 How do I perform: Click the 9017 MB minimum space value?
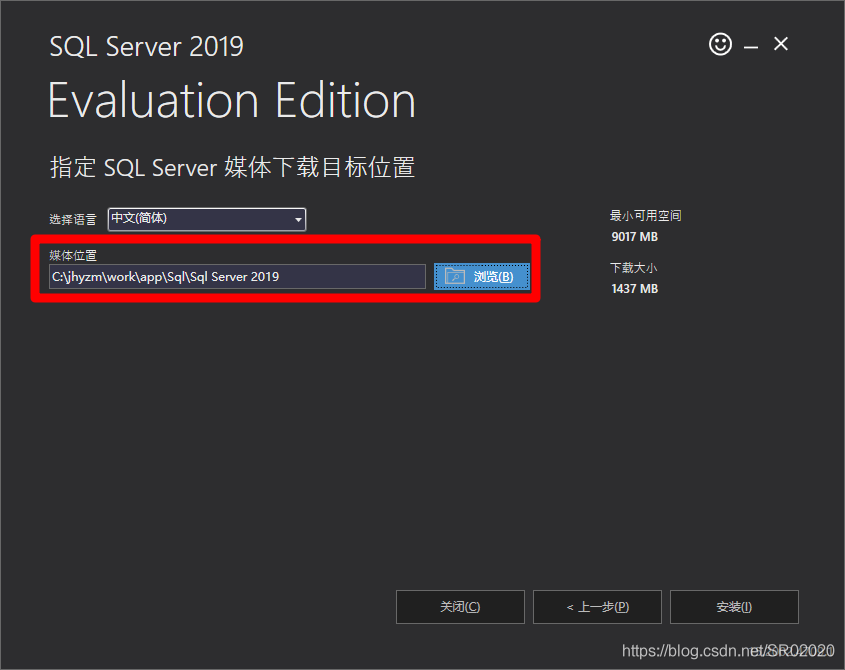(634, 237)
